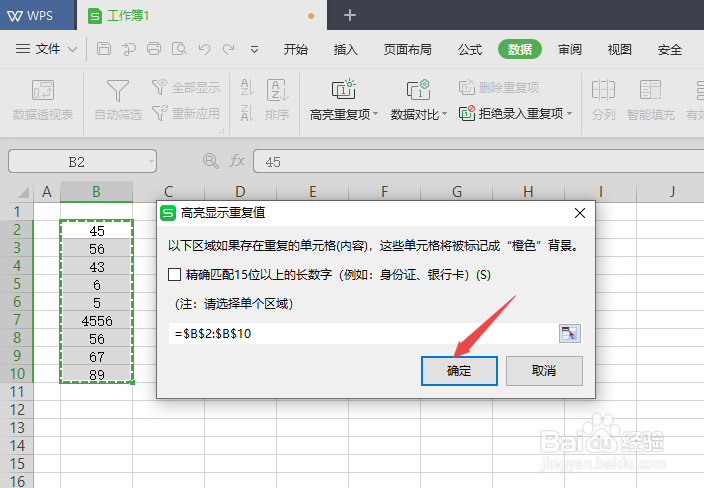This screenshot has height=488, width=704.
Task: Click the magnifier zoom icon beside fx
Action: point(211,161)
